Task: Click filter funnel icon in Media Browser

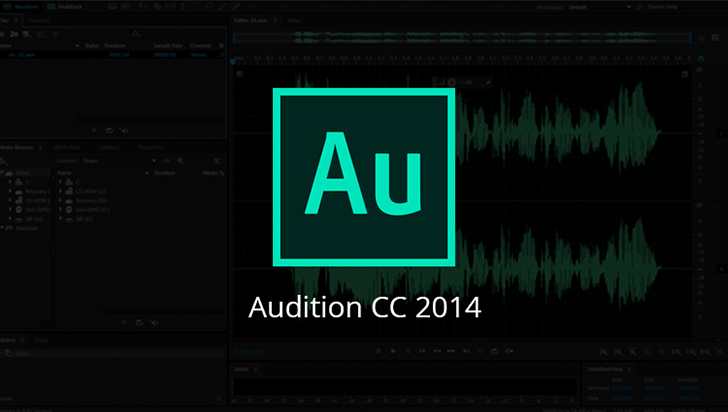Action: pyautogui.click(x=216, y=160)
